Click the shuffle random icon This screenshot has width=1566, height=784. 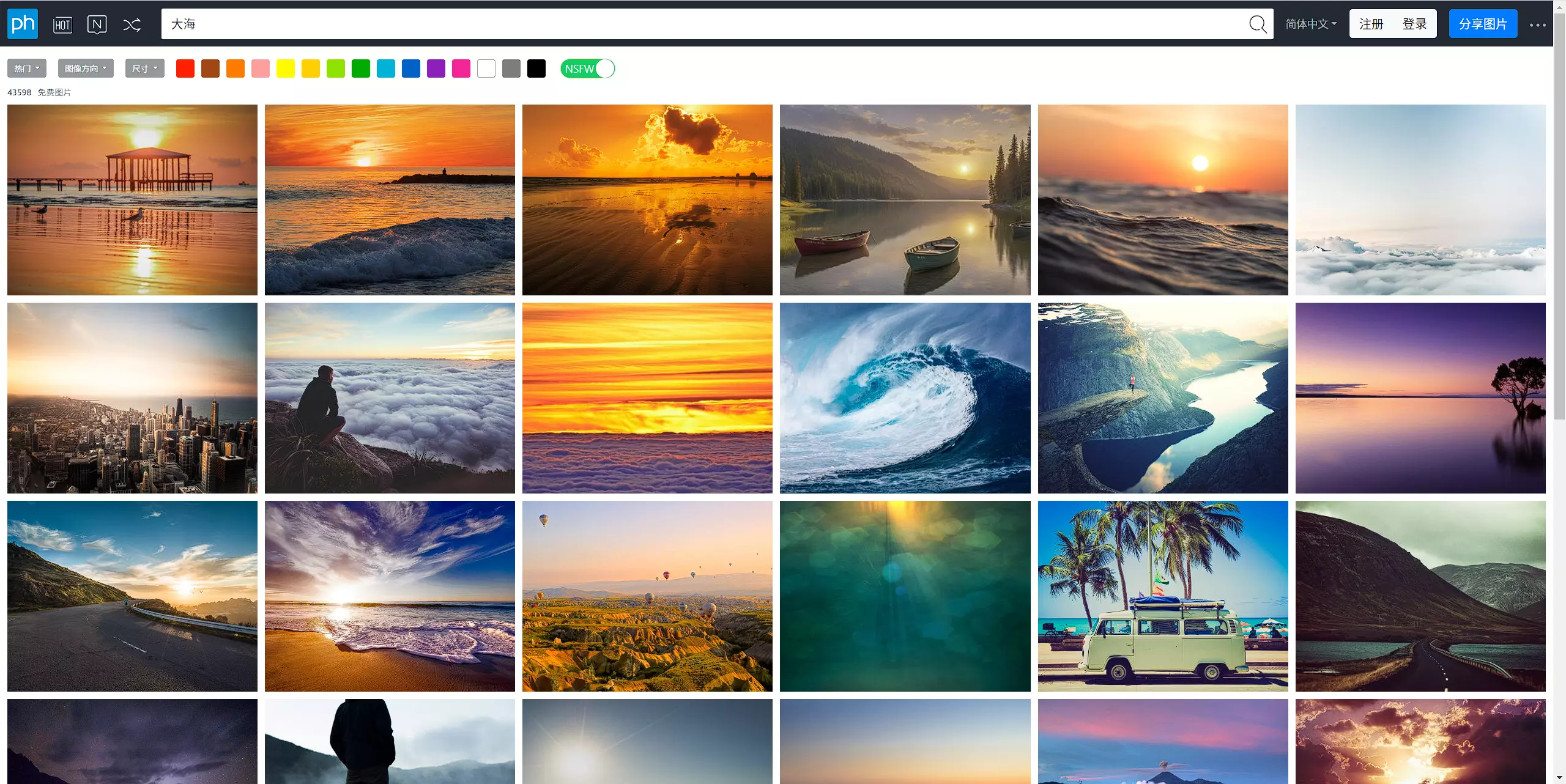(132, 24)
